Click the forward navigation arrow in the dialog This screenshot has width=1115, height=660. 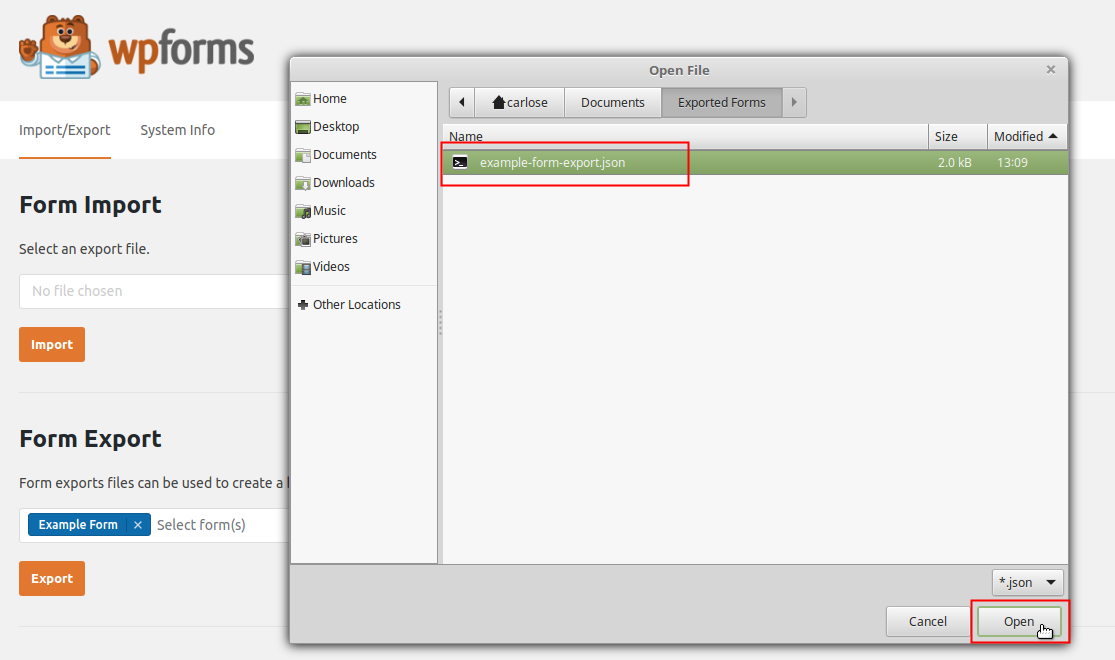[793, 101]
